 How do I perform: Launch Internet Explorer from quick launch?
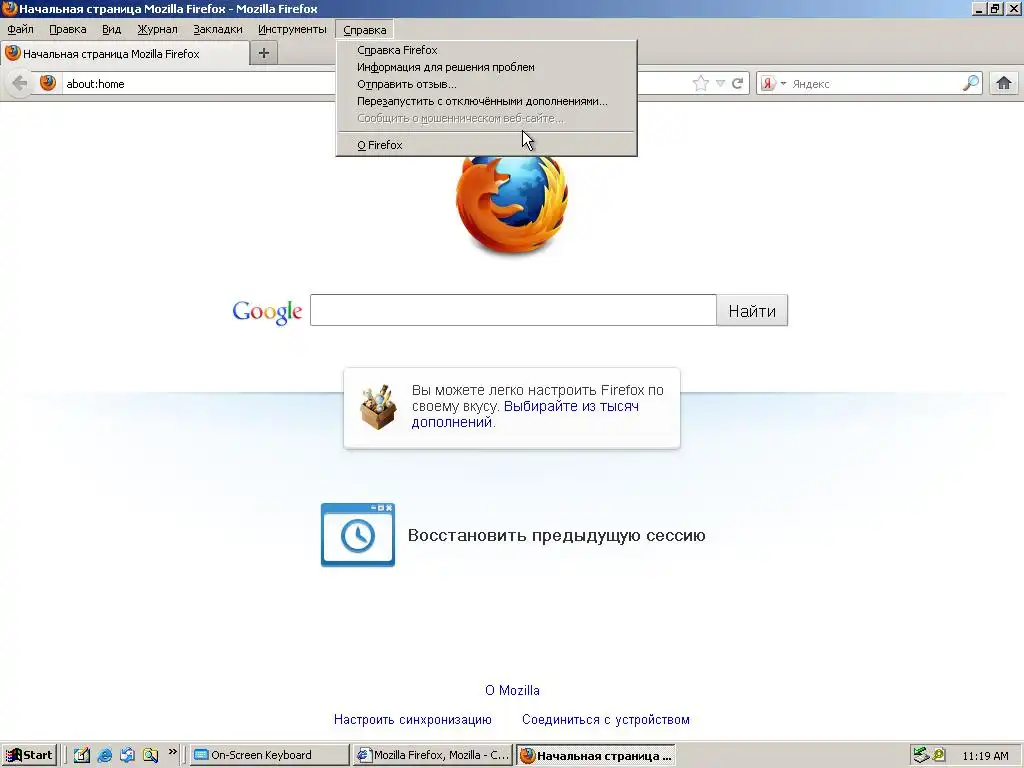point(104,755)
